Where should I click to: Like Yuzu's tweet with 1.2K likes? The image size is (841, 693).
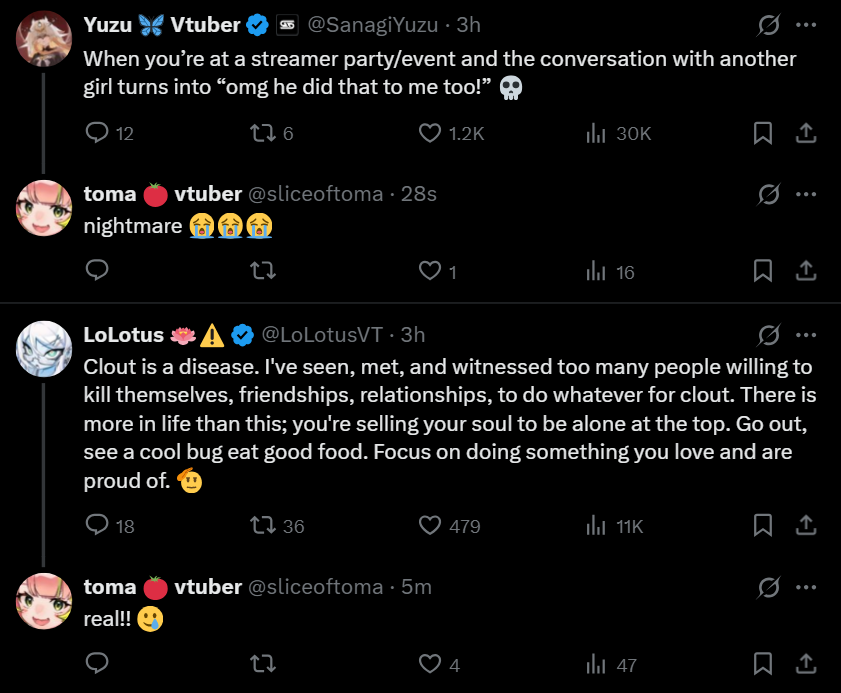point(430,133)
